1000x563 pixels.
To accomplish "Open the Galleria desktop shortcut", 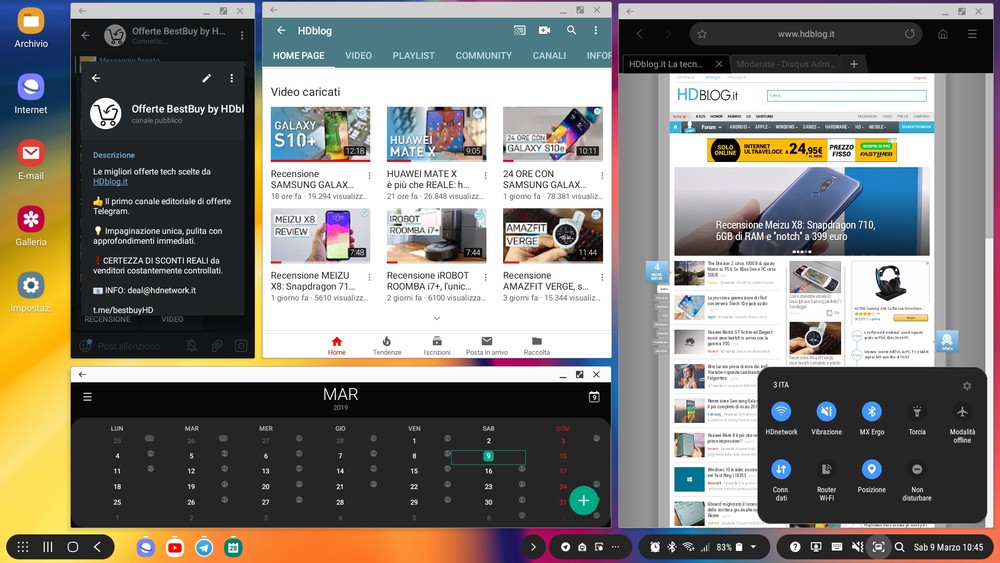I will pos(31,226).
